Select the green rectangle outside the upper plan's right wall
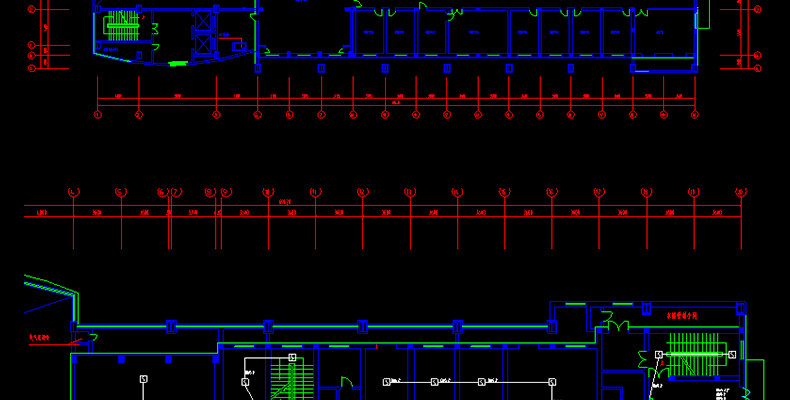This screenshot has width=790, height=400. tap(703, 14)
